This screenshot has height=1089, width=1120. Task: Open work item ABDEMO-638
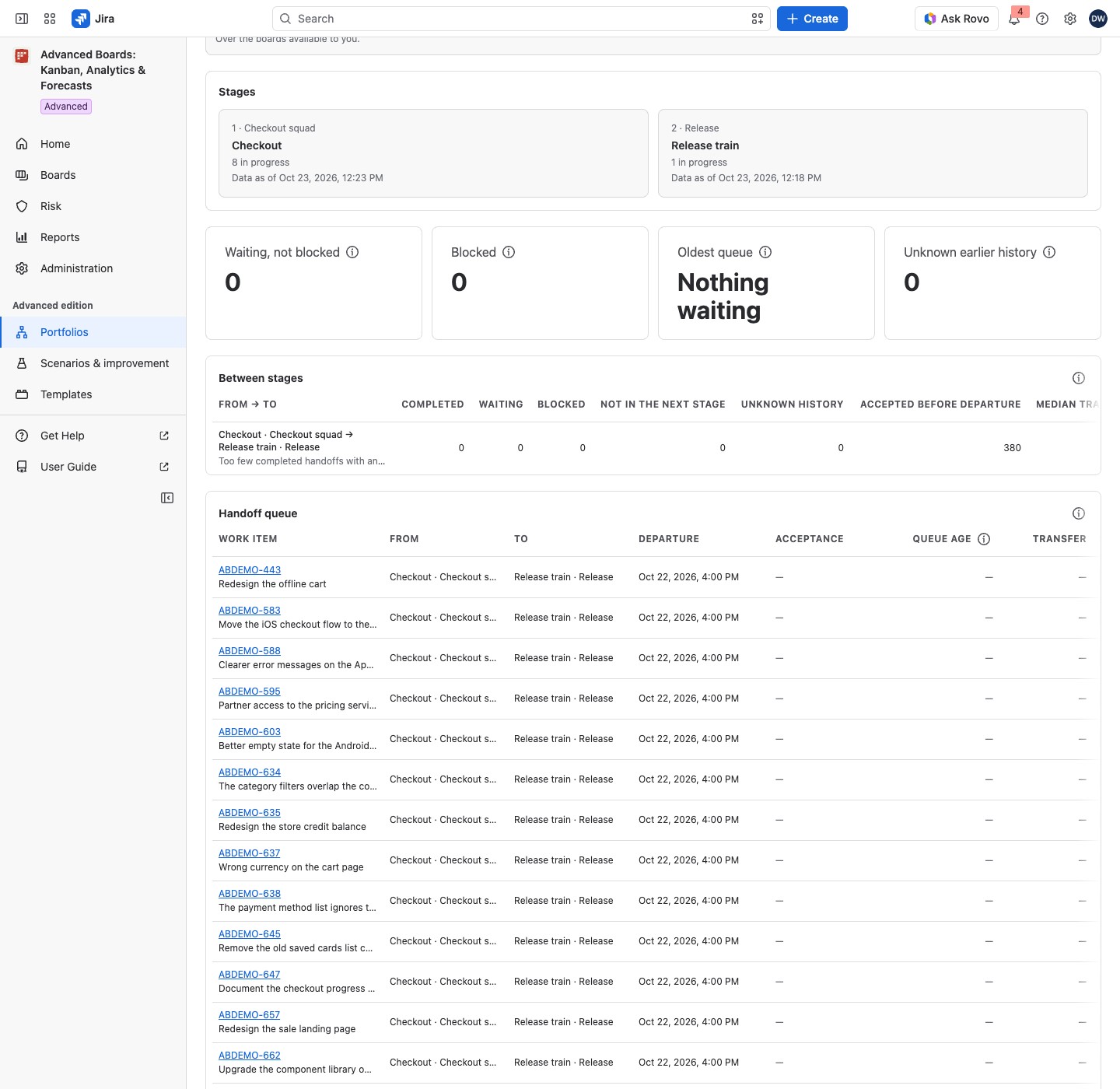[250, 894]
